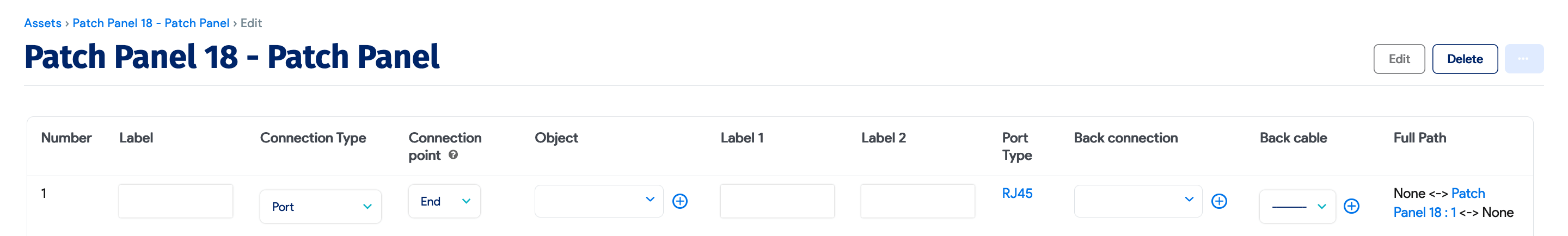Click the plus icon beside Back cable

tap(1351, 206)
